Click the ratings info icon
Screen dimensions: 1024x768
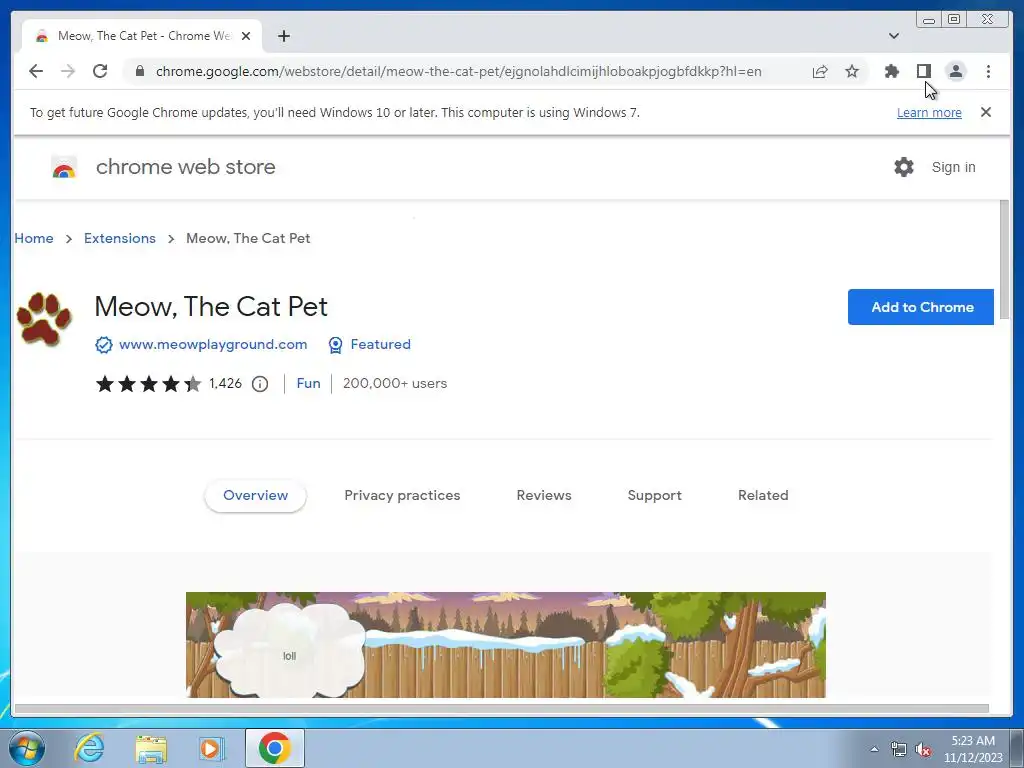260,384
